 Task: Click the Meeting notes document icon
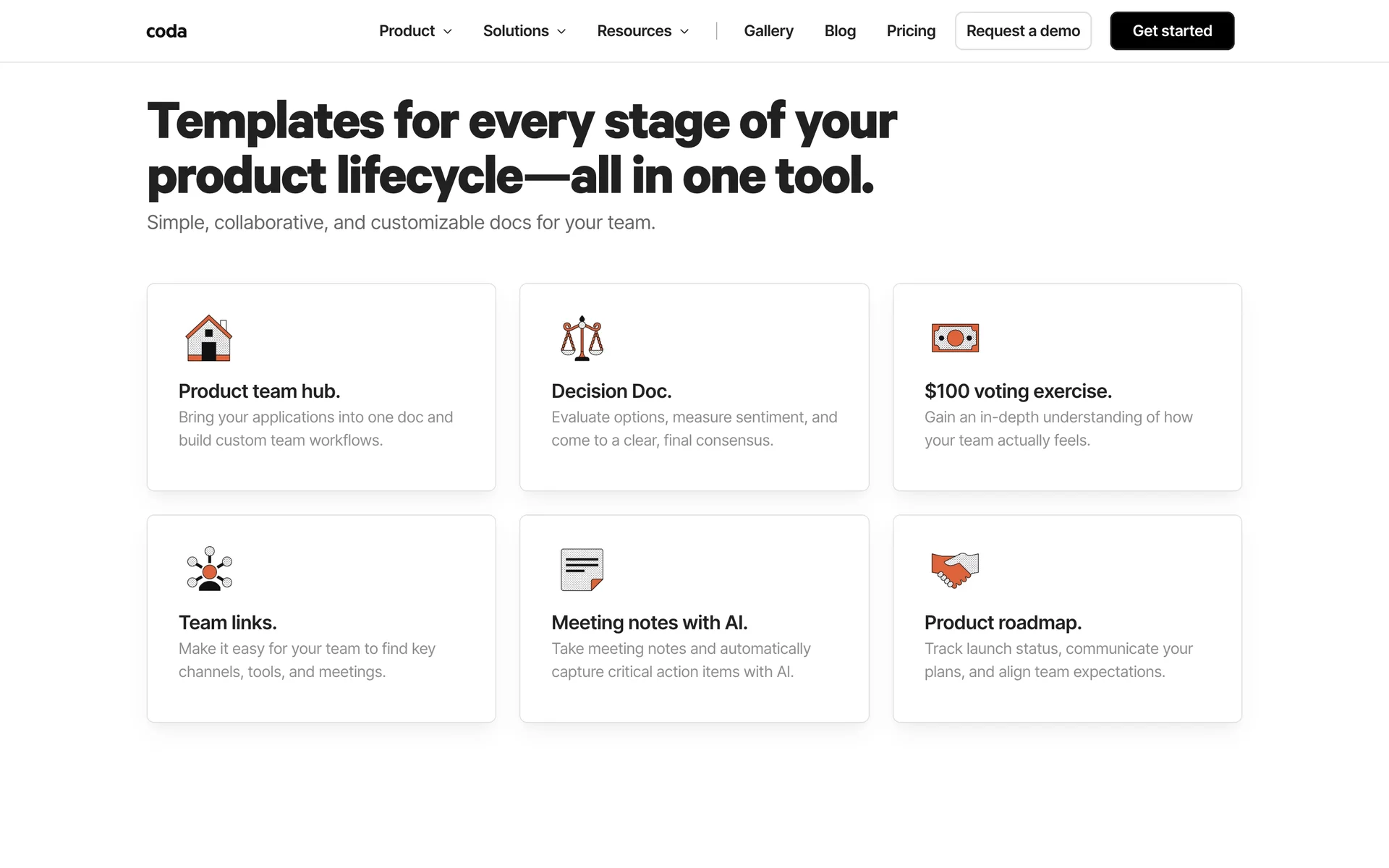click(582, 569)
